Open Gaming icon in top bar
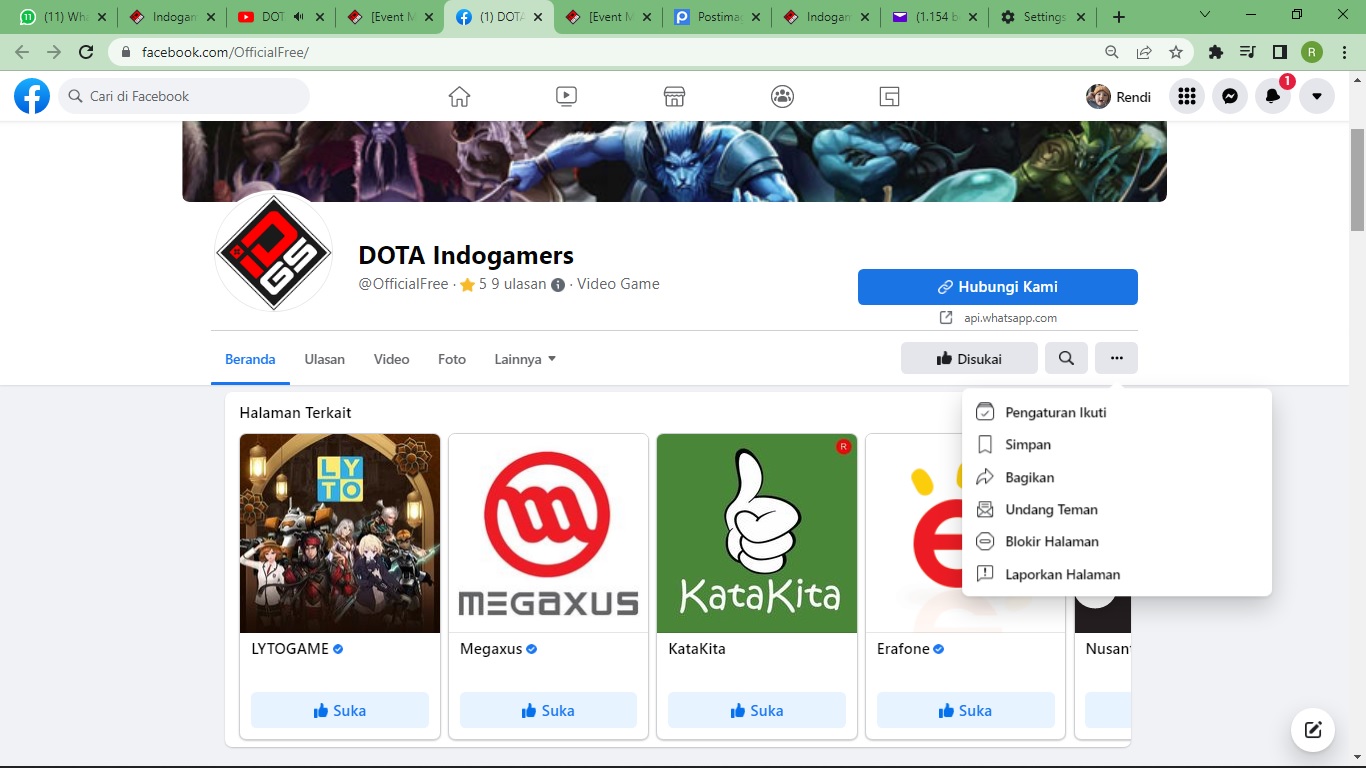The width and height of the screenshot is (1366, 768). coord(890,96)
